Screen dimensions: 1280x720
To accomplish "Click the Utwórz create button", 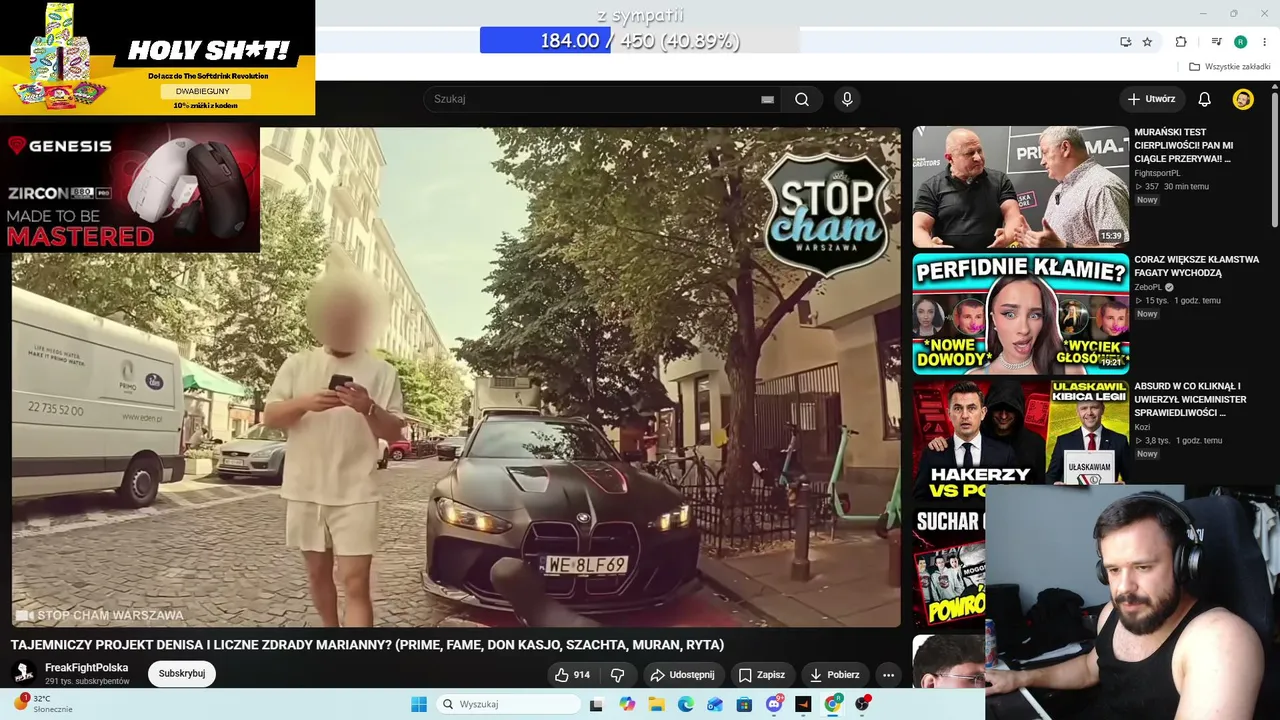I will pos(1152,99).
